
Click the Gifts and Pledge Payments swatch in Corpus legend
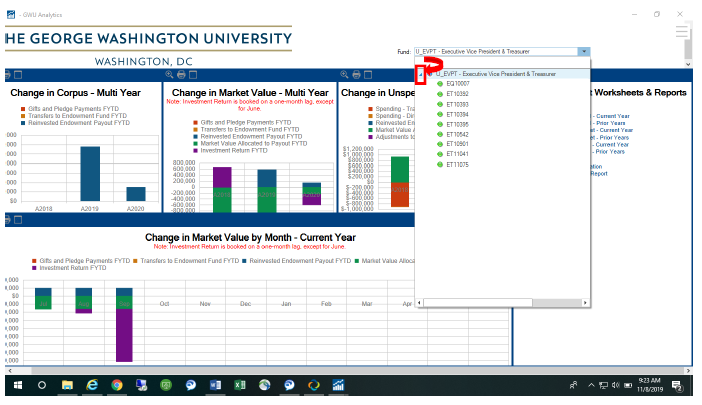pyautogui.click(x=23, y=109)
